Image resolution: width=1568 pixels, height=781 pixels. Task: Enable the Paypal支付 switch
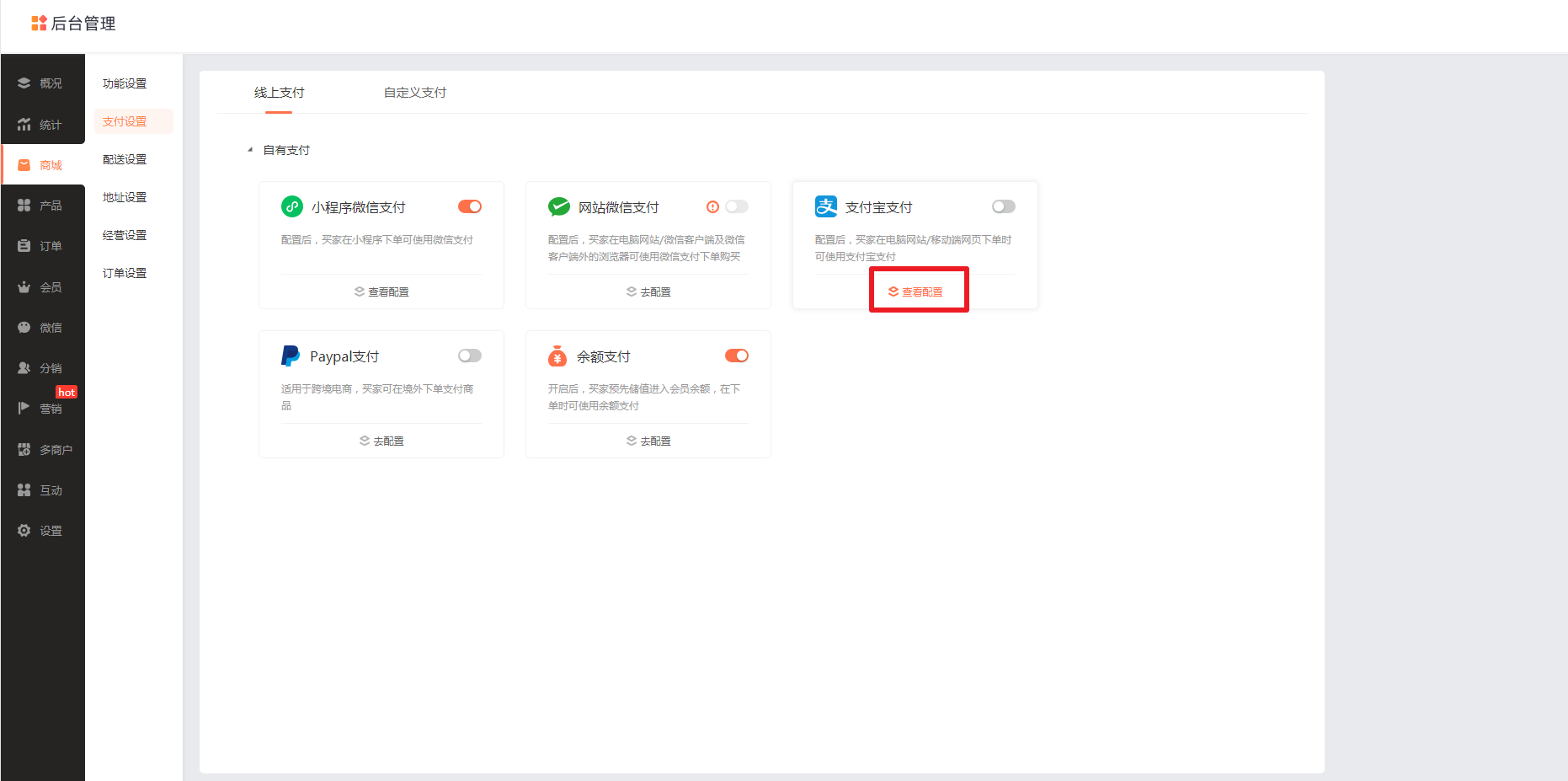(470, 356)
